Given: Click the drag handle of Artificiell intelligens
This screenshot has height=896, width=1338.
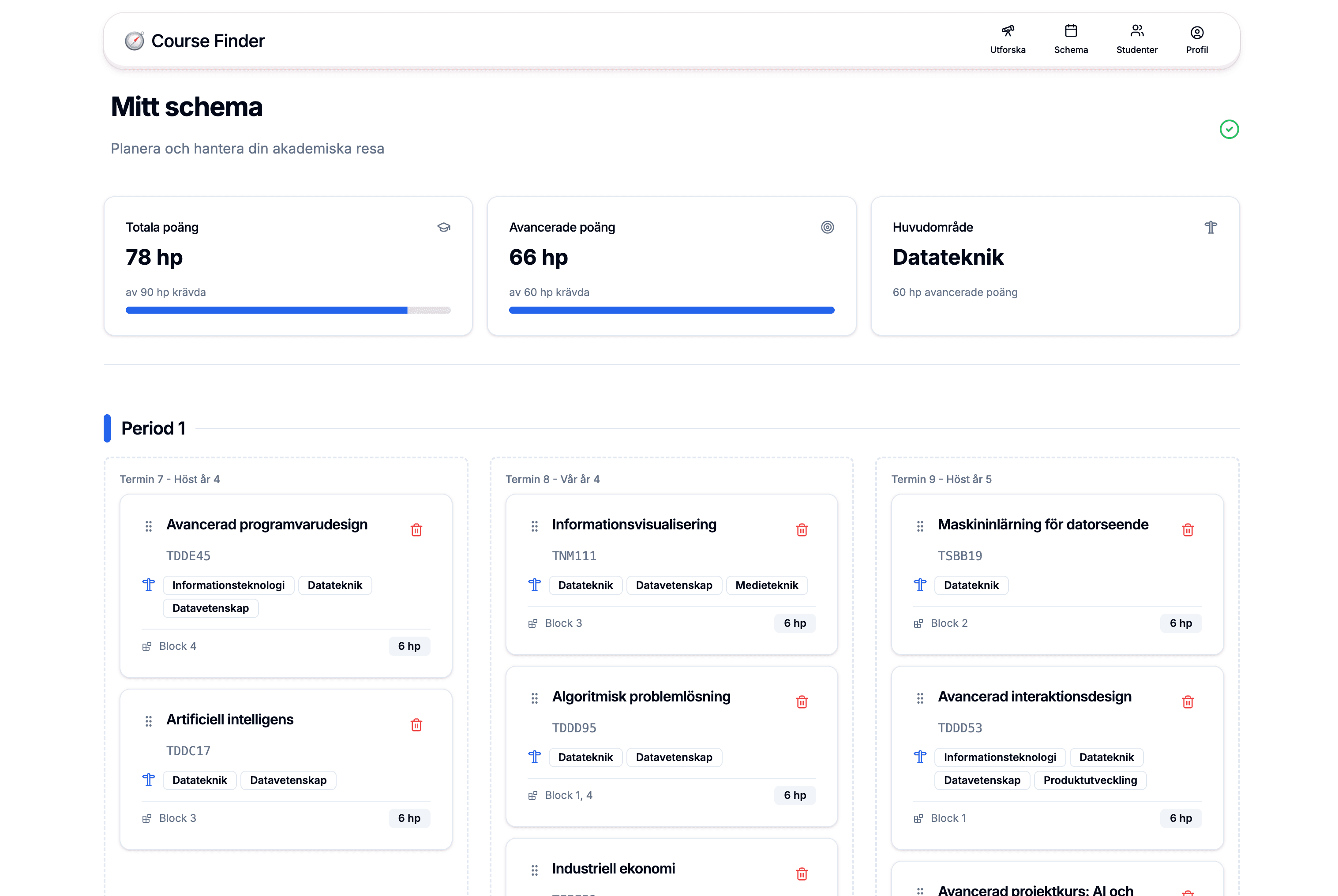Looking at the screenshot, I should [x=149, y=720].
